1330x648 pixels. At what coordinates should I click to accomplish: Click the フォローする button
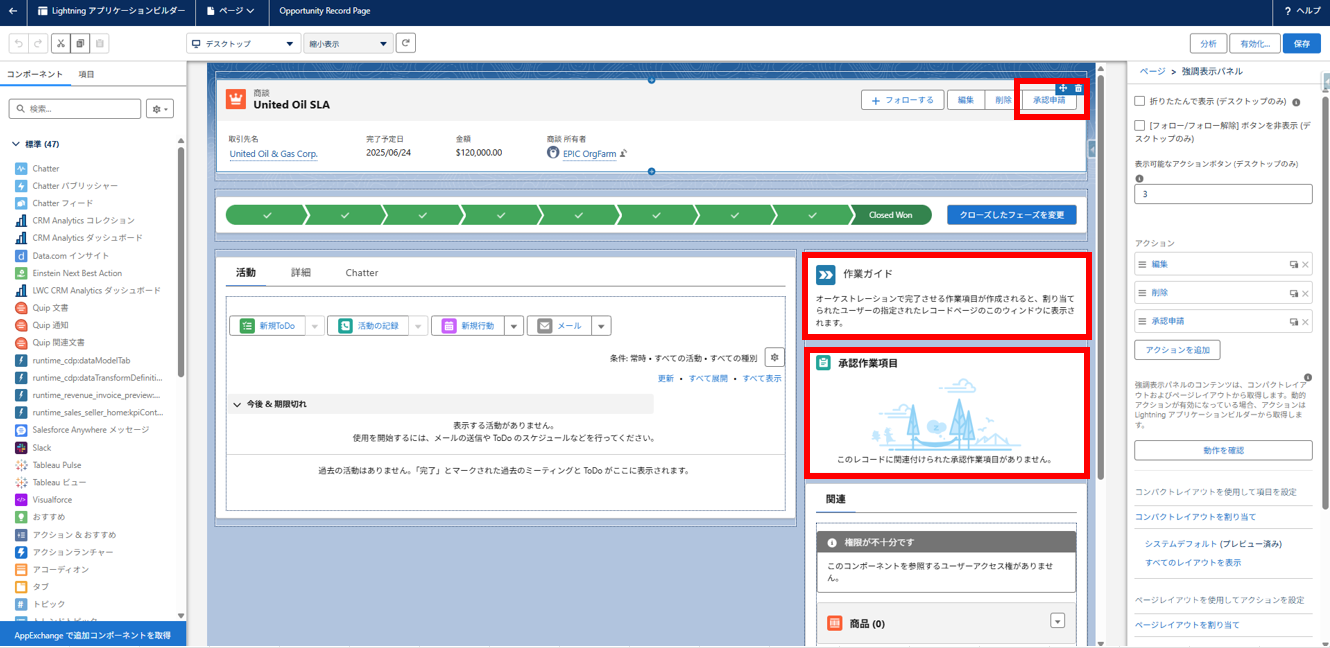coord(902,100)
